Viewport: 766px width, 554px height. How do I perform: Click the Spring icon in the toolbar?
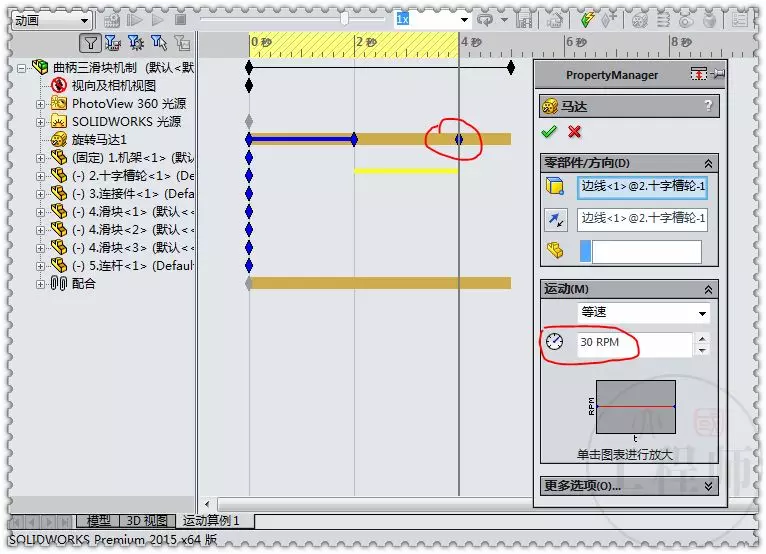pos(663,20)
